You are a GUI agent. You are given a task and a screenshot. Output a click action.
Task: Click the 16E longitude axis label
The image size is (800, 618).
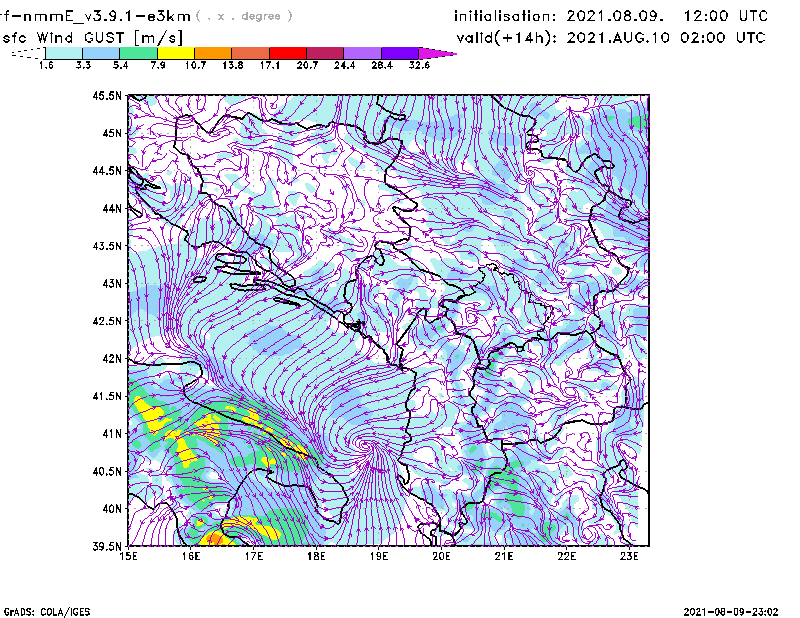[191, 556]
